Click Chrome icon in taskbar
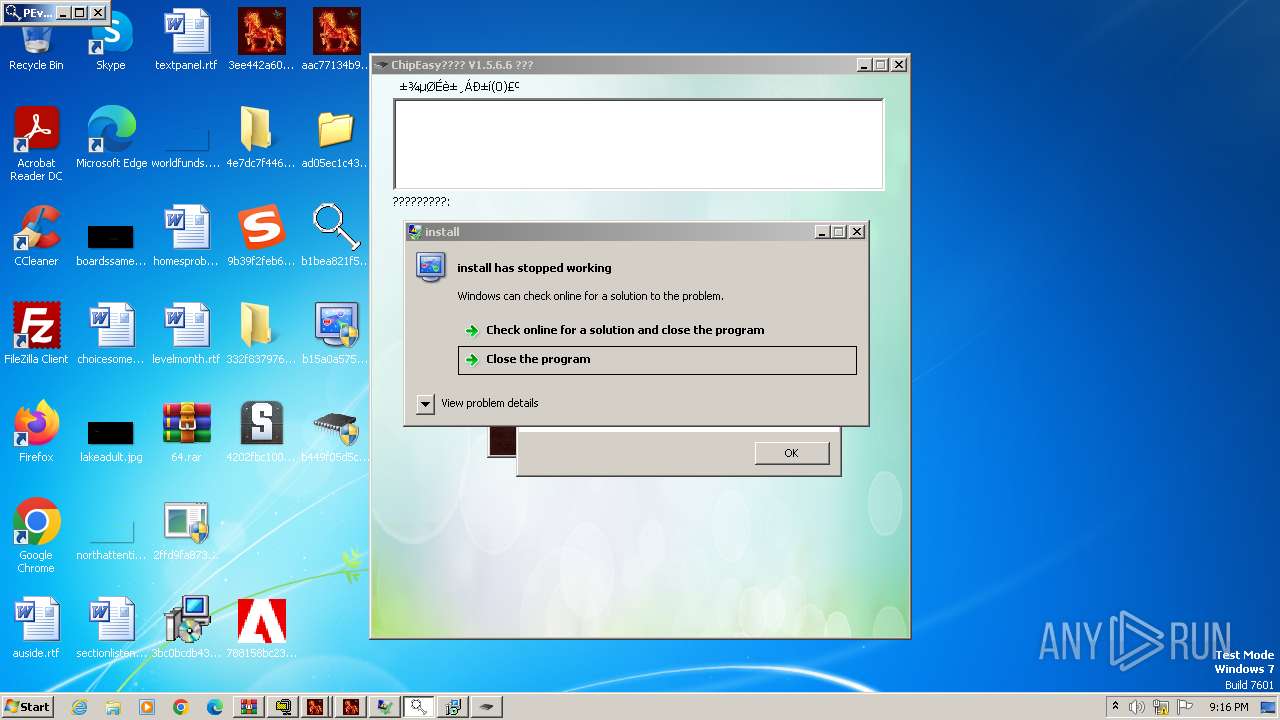 tap(181, 707)
